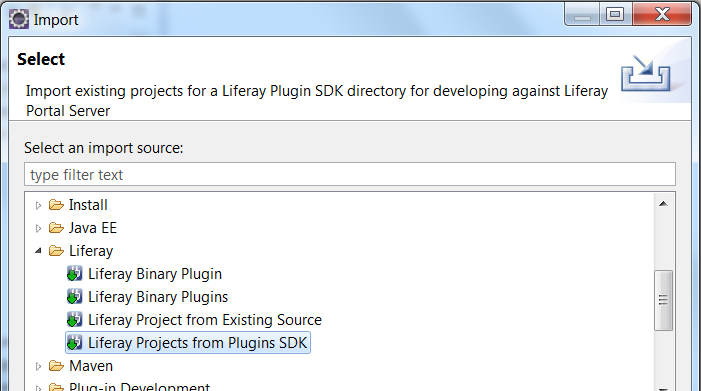Select the Maven category label
The image size is (701, 391).
91,366
